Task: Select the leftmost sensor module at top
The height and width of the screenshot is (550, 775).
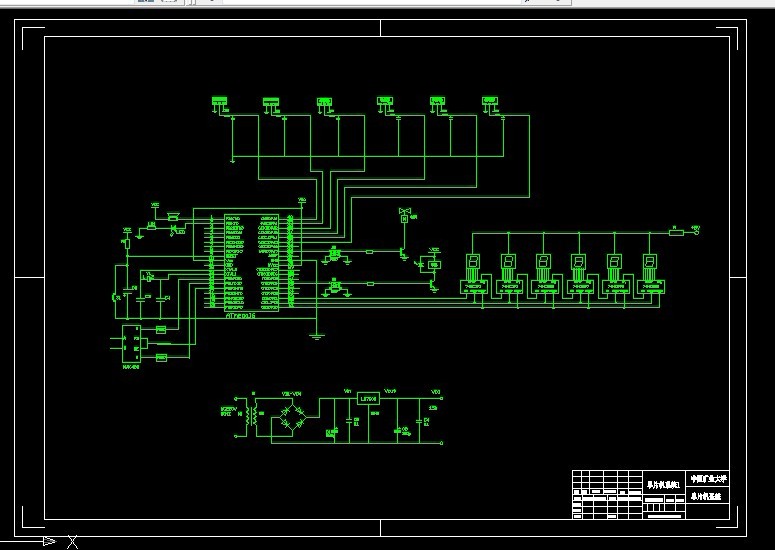Action: tap(219, 101)
